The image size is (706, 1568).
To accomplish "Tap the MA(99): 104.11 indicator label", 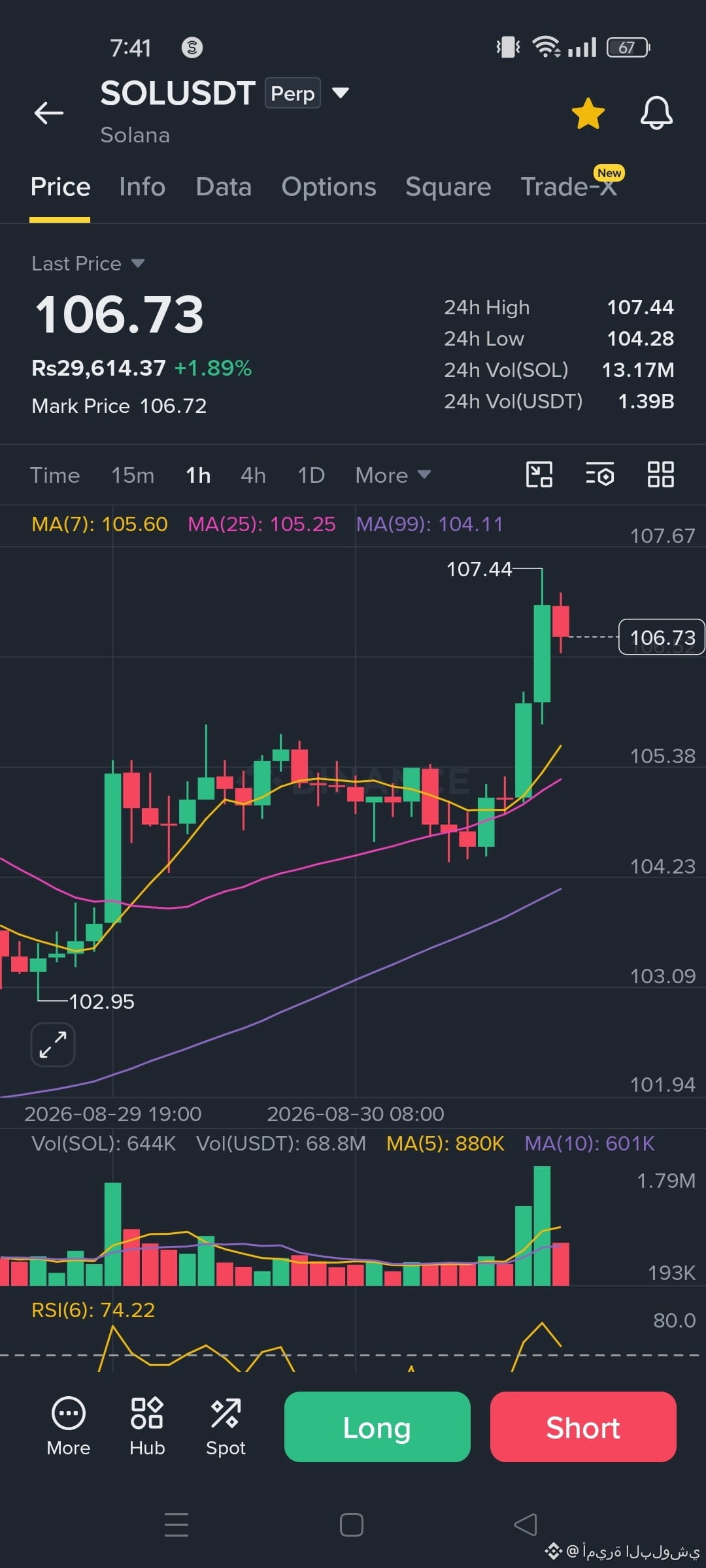I will pos(429,524).
